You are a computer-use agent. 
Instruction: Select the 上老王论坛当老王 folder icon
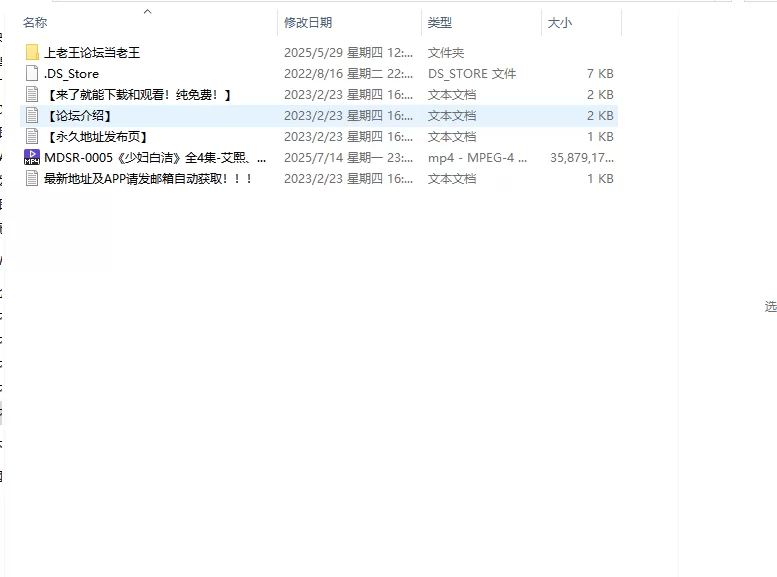coord(32,53)
